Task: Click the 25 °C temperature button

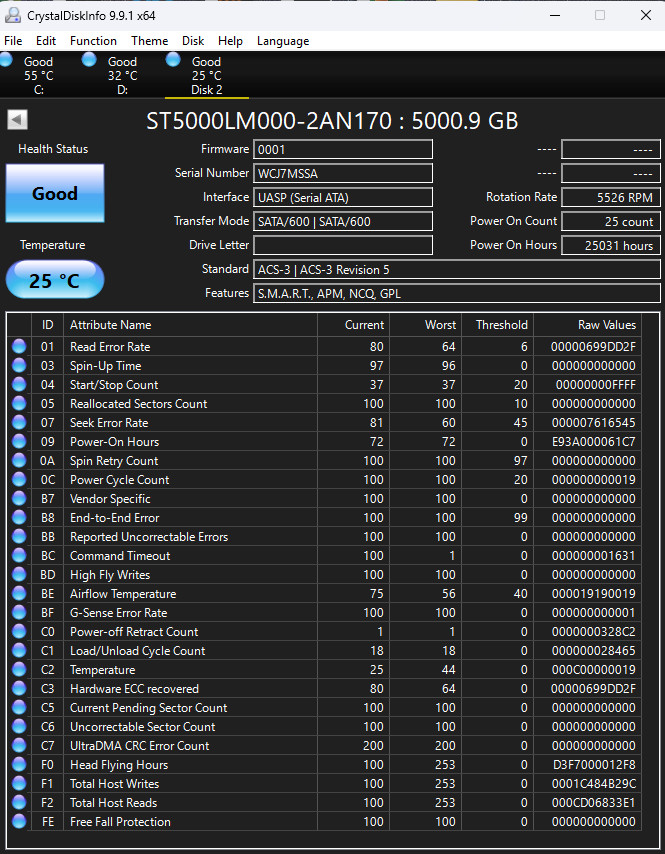Action: point(54,280)
